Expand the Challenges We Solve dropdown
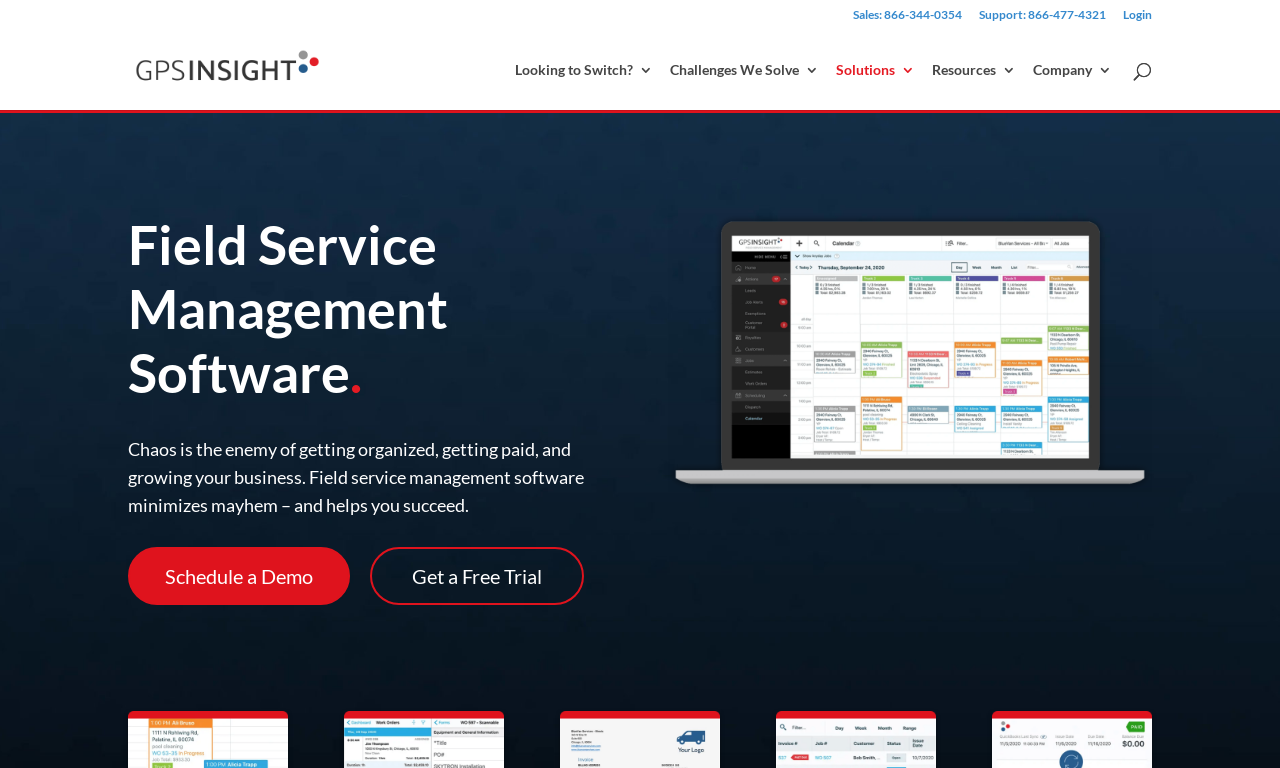The height and width of the screenshot is (768, 1280). 744,70
